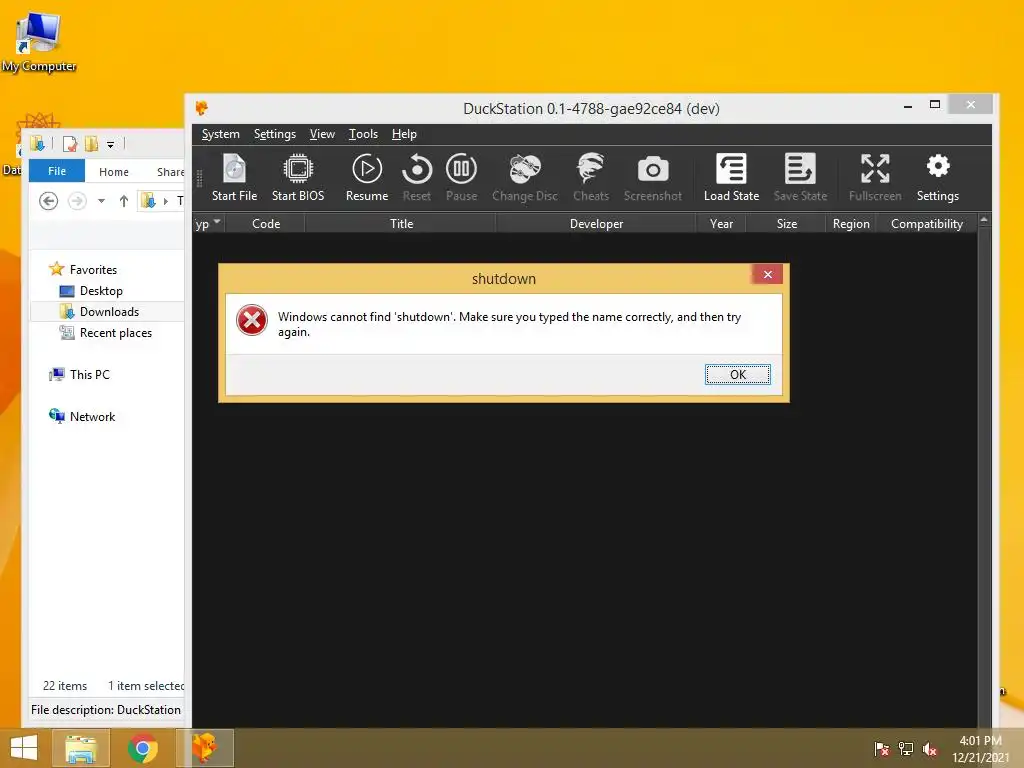Select This PC in navigation pane
Screen dimensions: 1024x768
[89, 374]
